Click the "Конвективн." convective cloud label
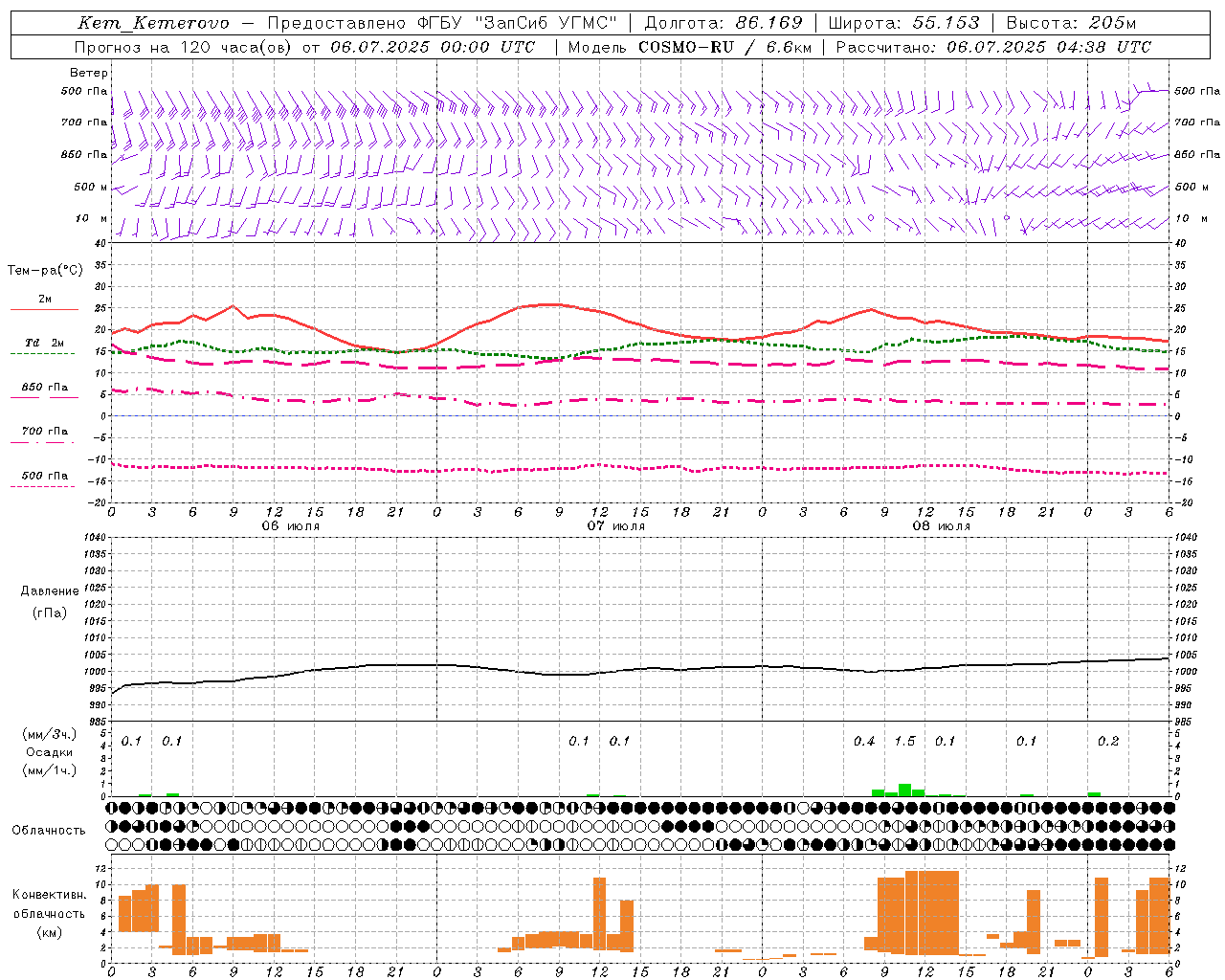 50,895
